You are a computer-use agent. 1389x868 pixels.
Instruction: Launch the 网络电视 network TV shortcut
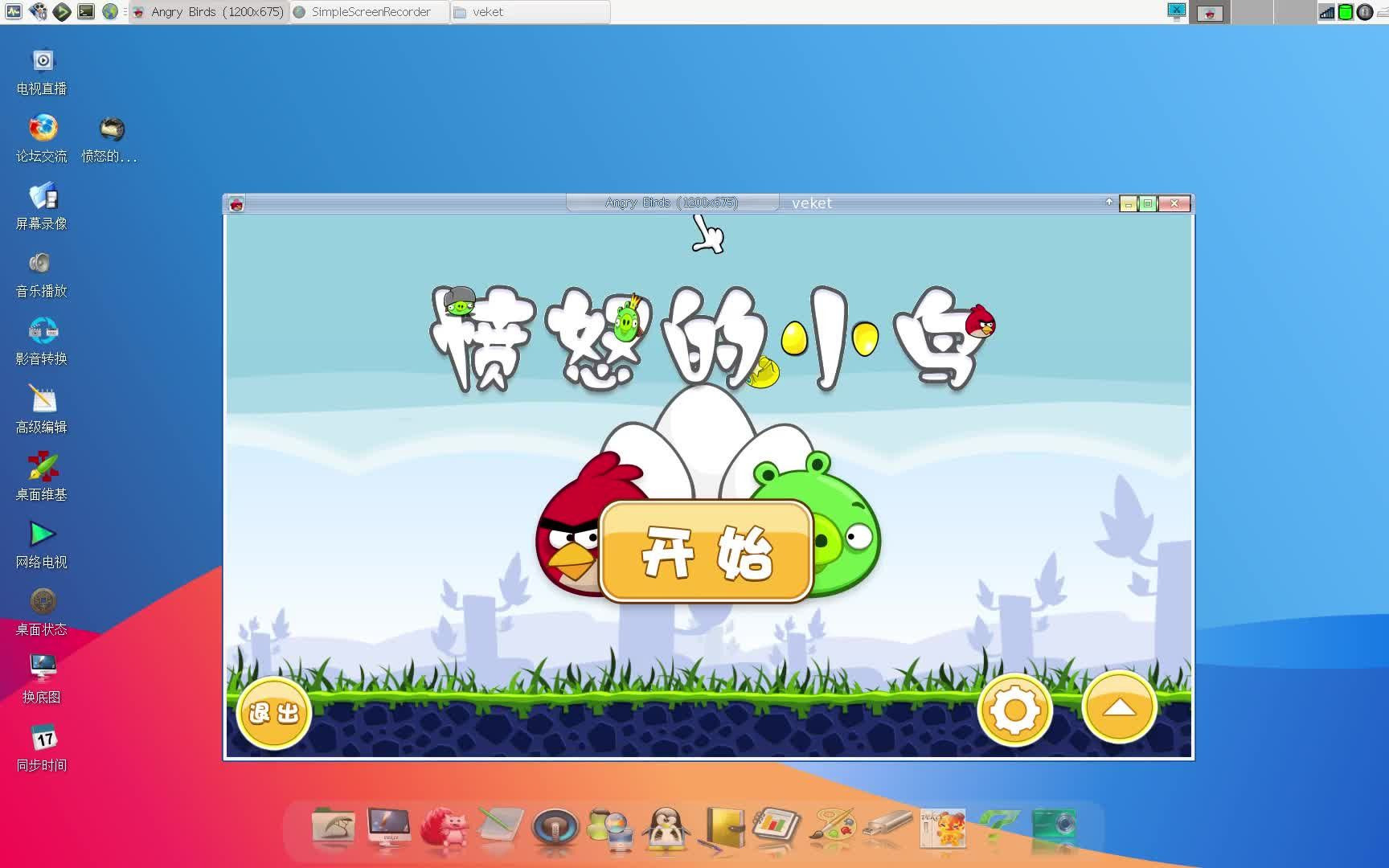(x=42, y=545)
